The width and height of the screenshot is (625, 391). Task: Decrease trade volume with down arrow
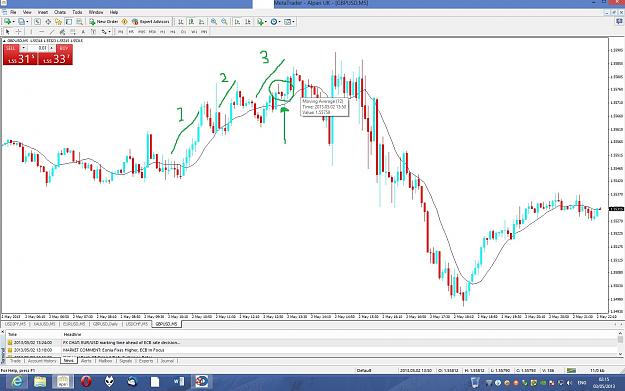point(24,48)
